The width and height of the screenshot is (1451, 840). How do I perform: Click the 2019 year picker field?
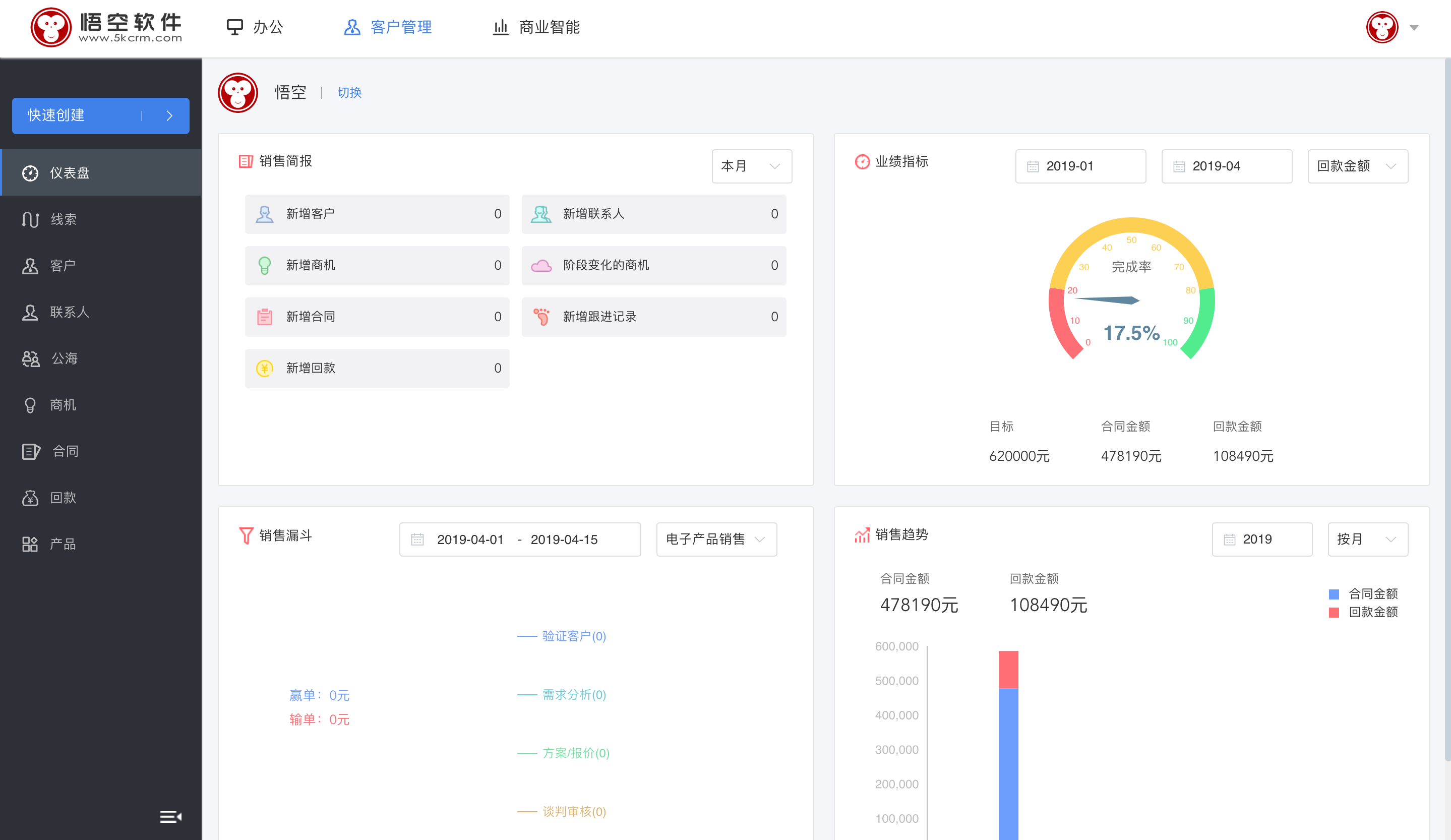pos(1262,539)
